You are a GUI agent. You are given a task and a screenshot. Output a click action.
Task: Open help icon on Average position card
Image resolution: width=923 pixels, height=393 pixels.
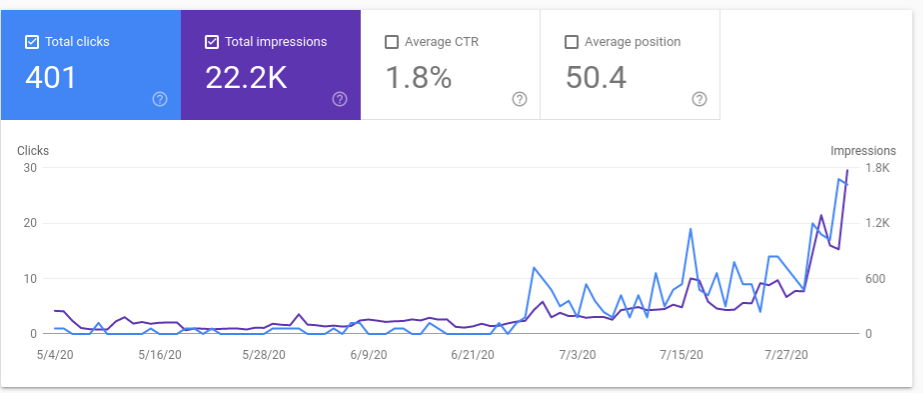(x=699, y=99)
